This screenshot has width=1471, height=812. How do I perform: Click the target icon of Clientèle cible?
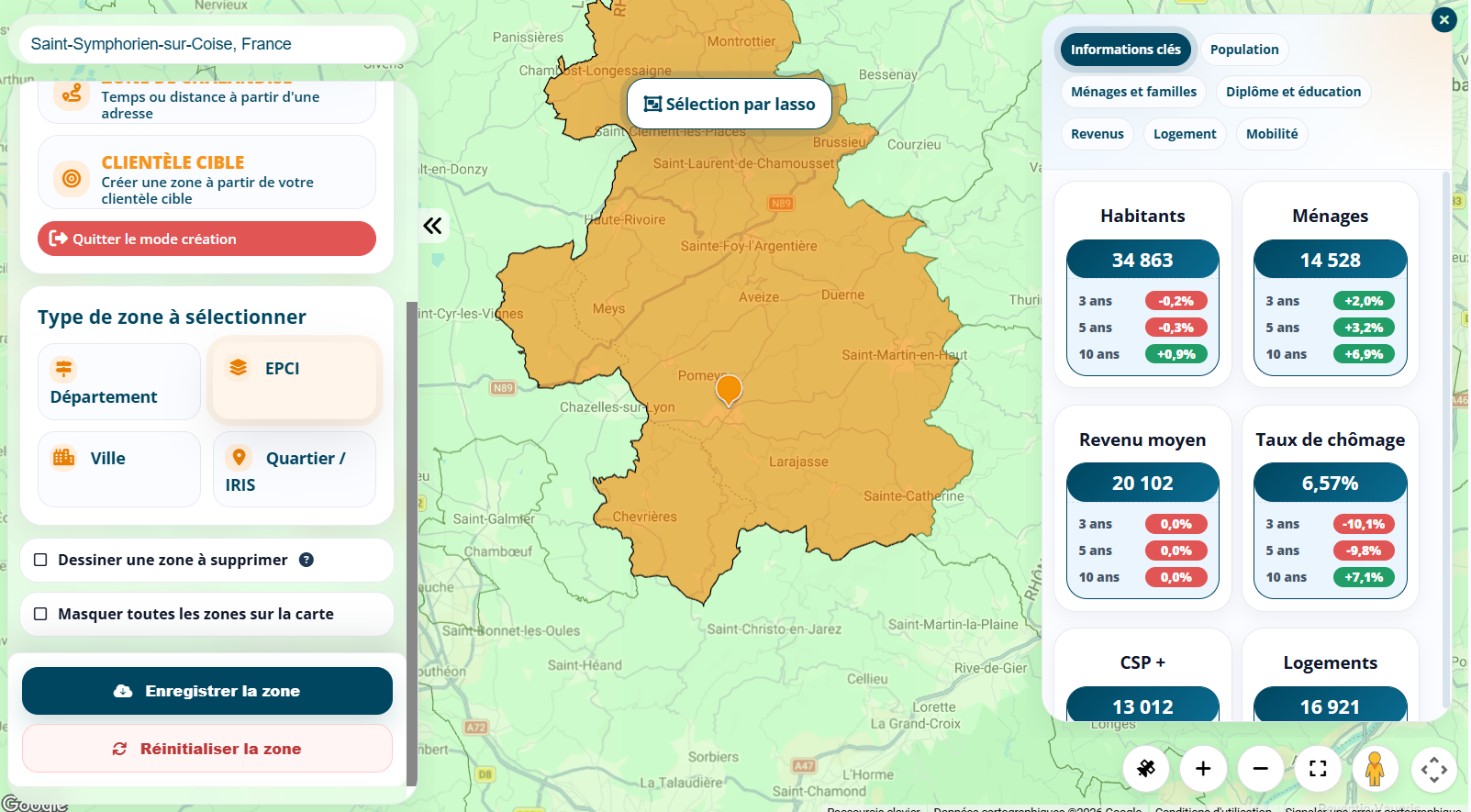coord(70,178)
